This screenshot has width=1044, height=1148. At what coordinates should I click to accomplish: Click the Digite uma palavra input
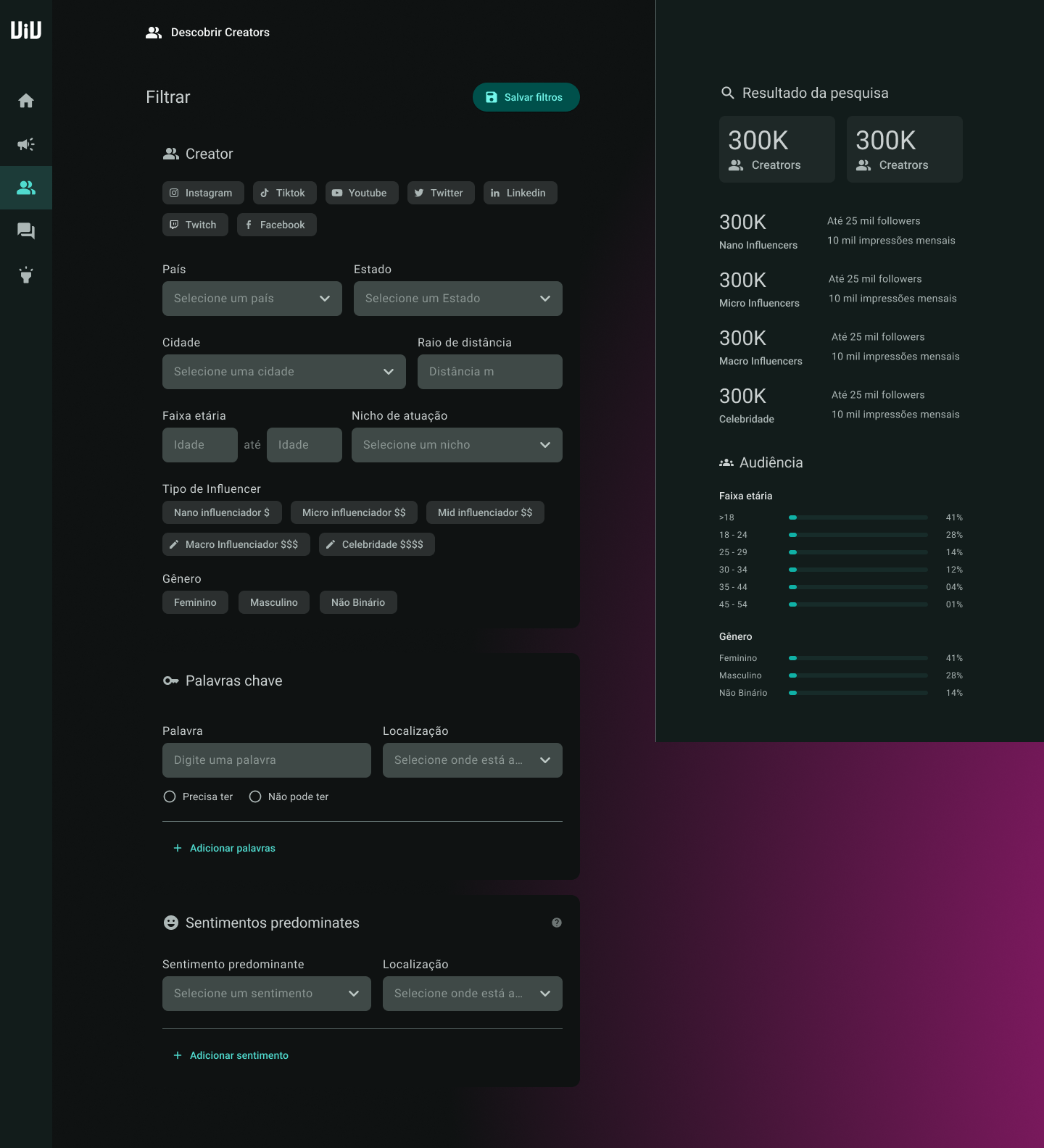pyautogui.click(x=267, y=760)
